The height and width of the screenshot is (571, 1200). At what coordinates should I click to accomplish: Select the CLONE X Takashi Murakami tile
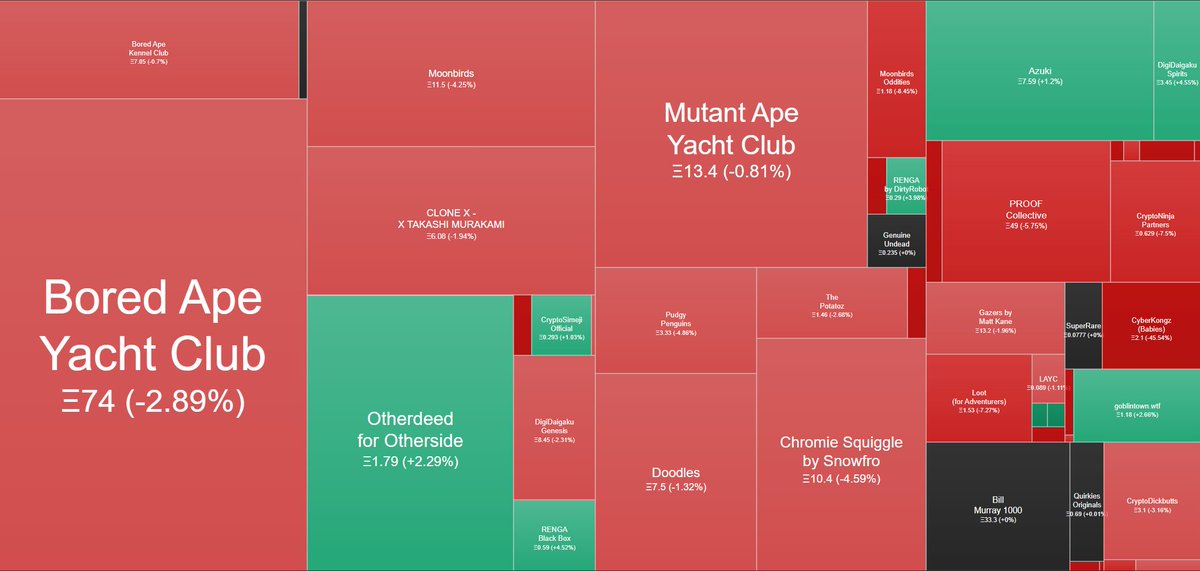pos(451,221)
